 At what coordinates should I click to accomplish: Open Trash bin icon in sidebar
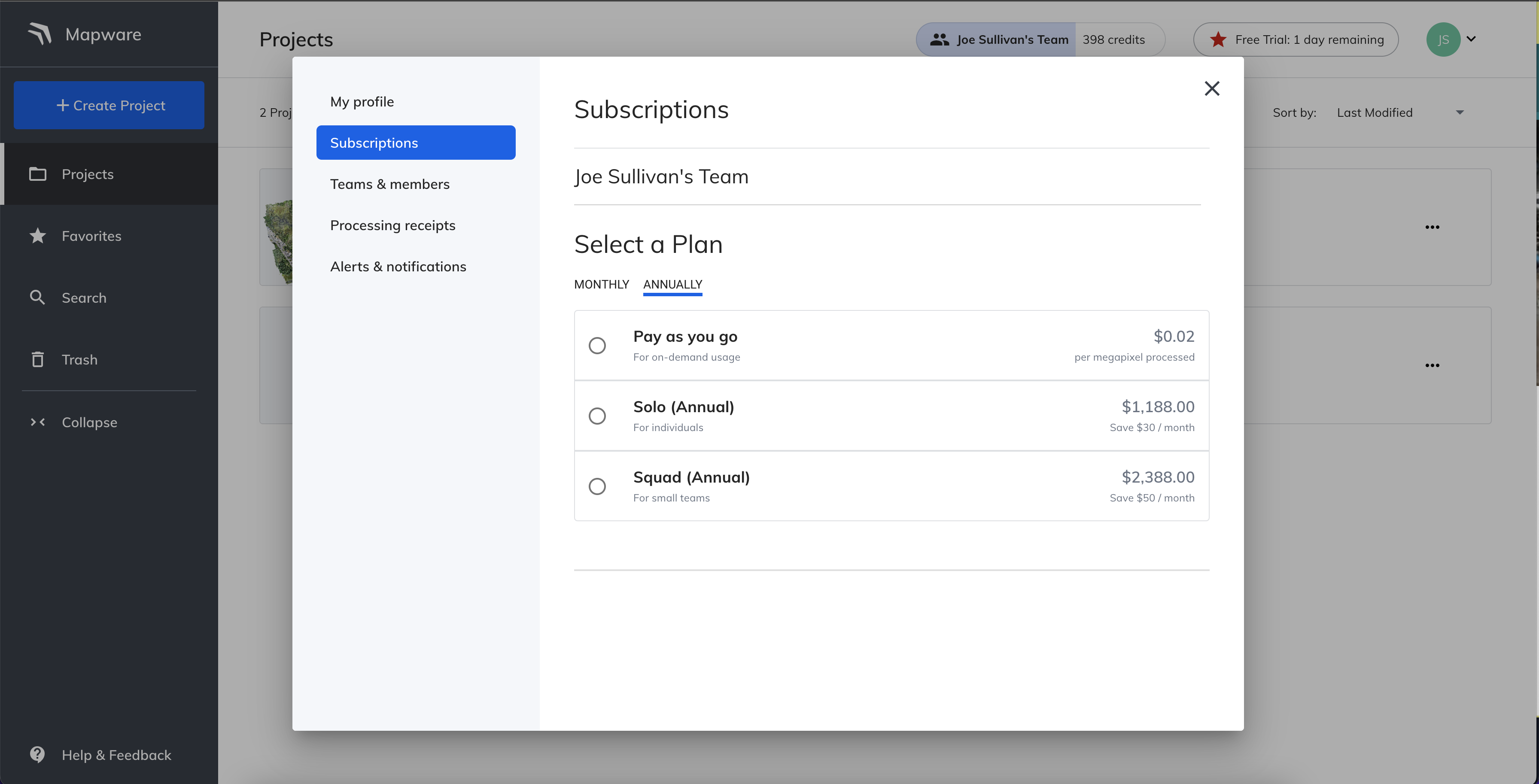(x=38, y=359)
